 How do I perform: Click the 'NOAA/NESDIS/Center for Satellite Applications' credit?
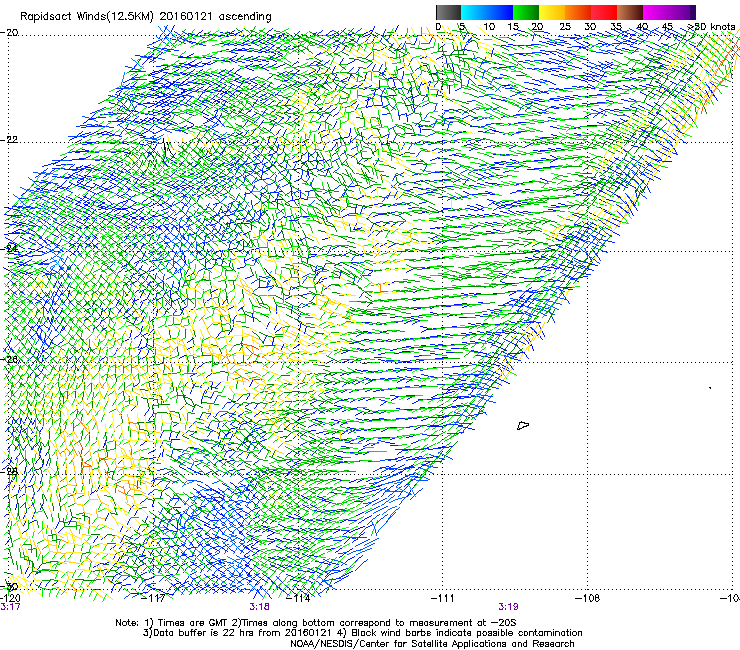(x=432, y=644)
